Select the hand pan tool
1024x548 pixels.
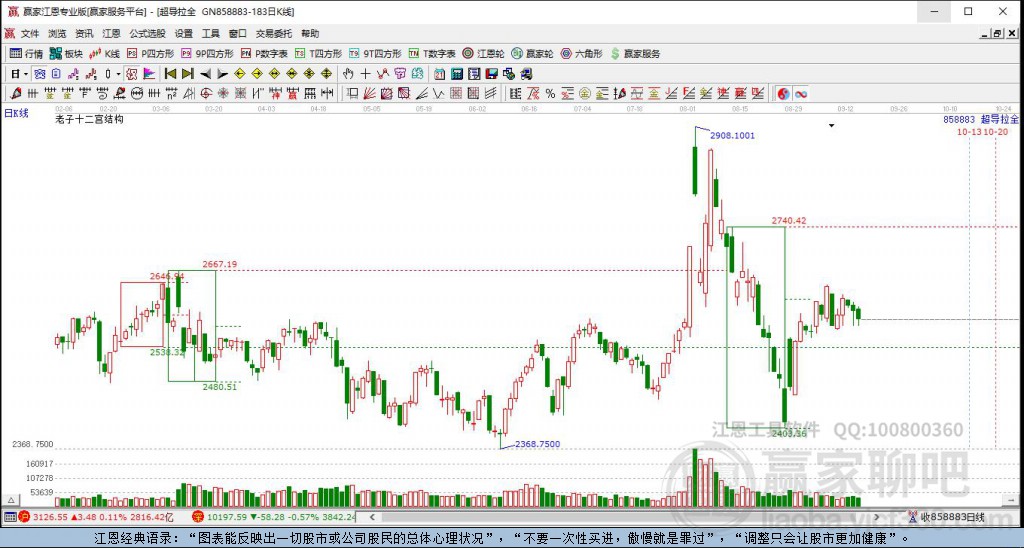point(348,74)
